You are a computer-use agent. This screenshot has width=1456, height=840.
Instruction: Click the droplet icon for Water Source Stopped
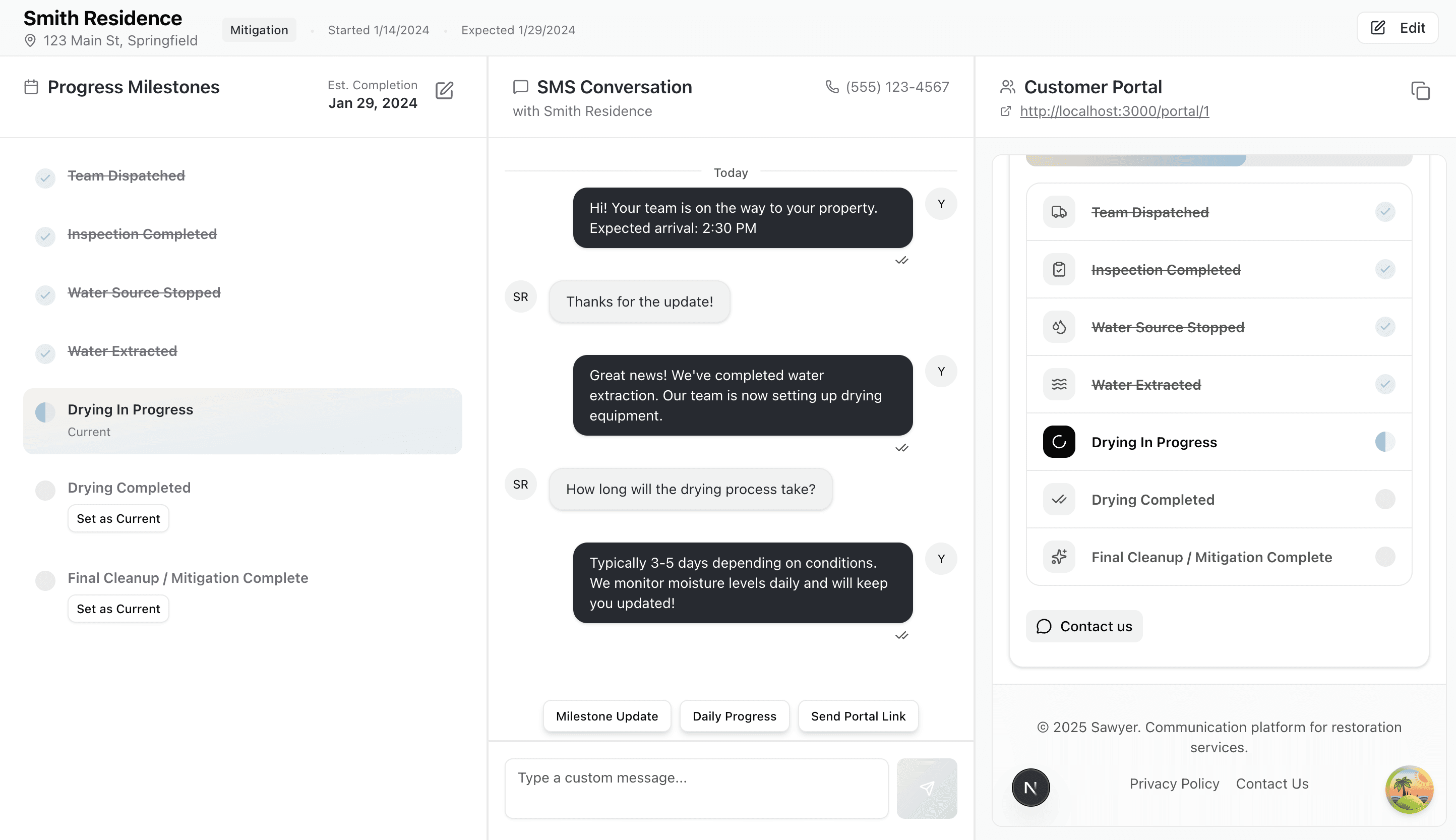pos(1059,327)
